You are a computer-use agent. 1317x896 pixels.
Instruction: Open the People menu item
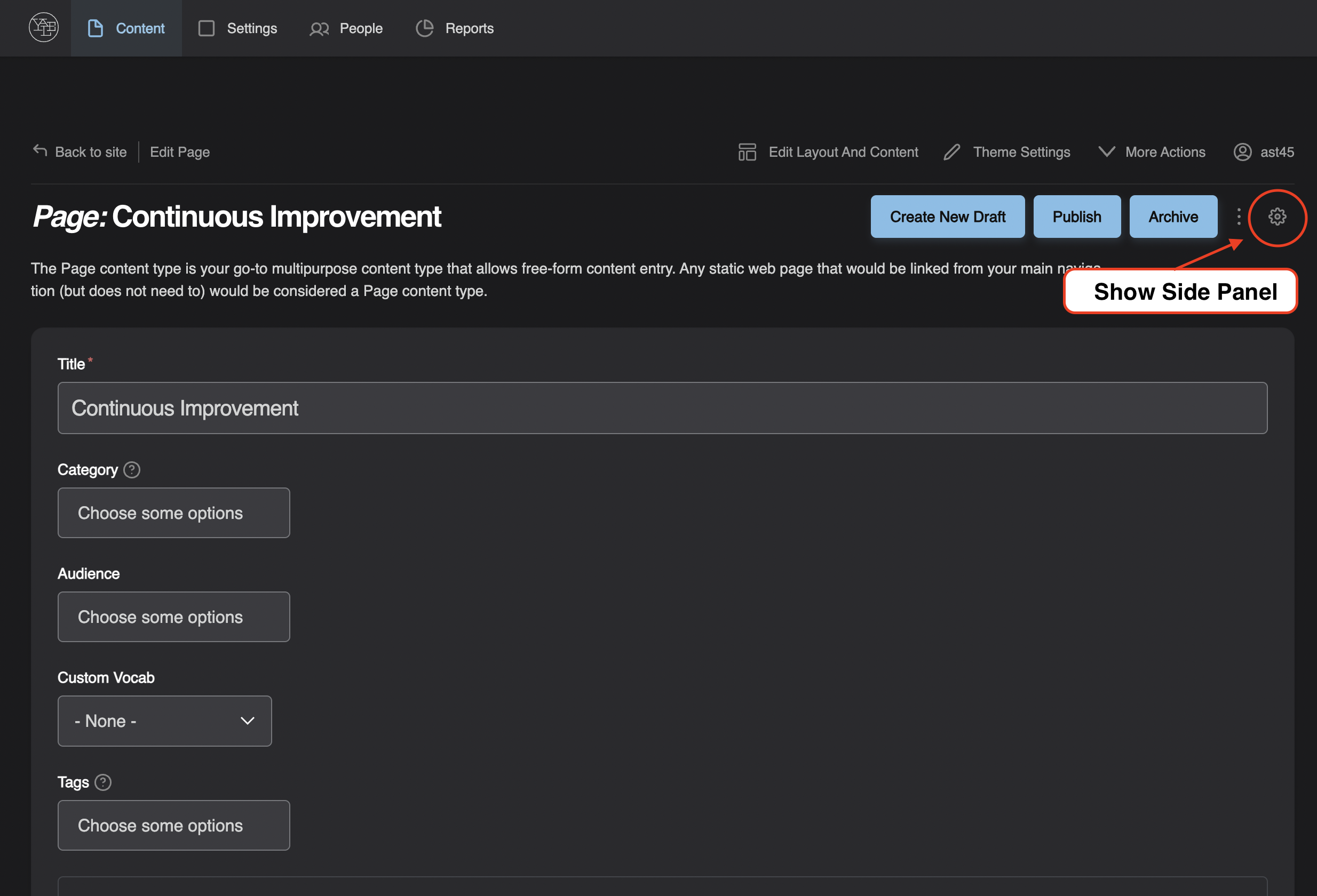[x=346, y=28]
